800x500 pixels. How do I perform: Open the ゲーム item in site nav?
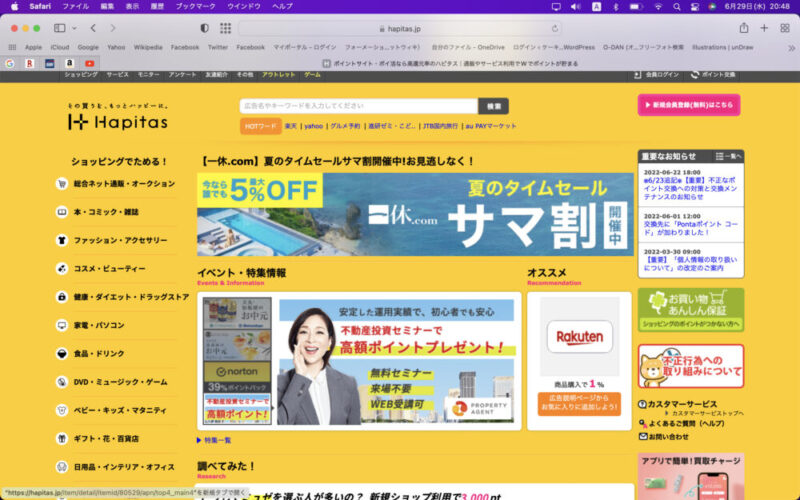tap(312, 74)
